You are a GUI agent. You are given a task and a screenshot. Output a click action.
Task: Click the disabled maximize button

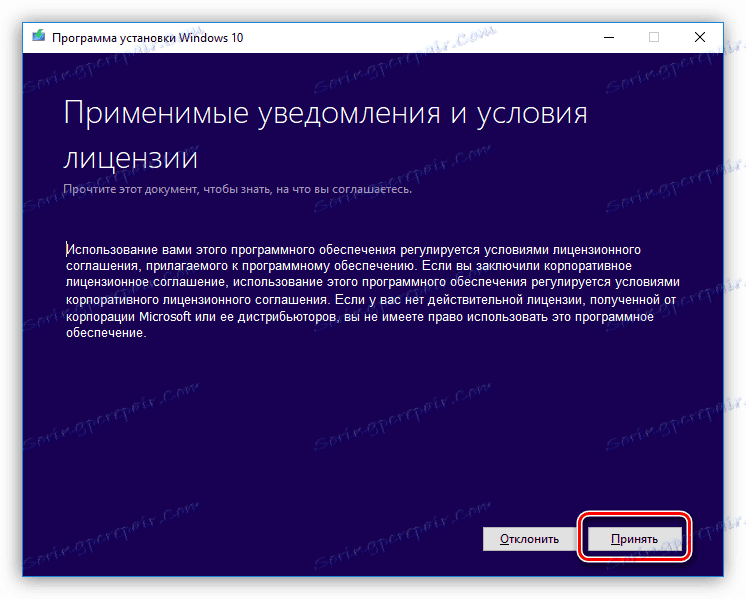coord(654,37)
